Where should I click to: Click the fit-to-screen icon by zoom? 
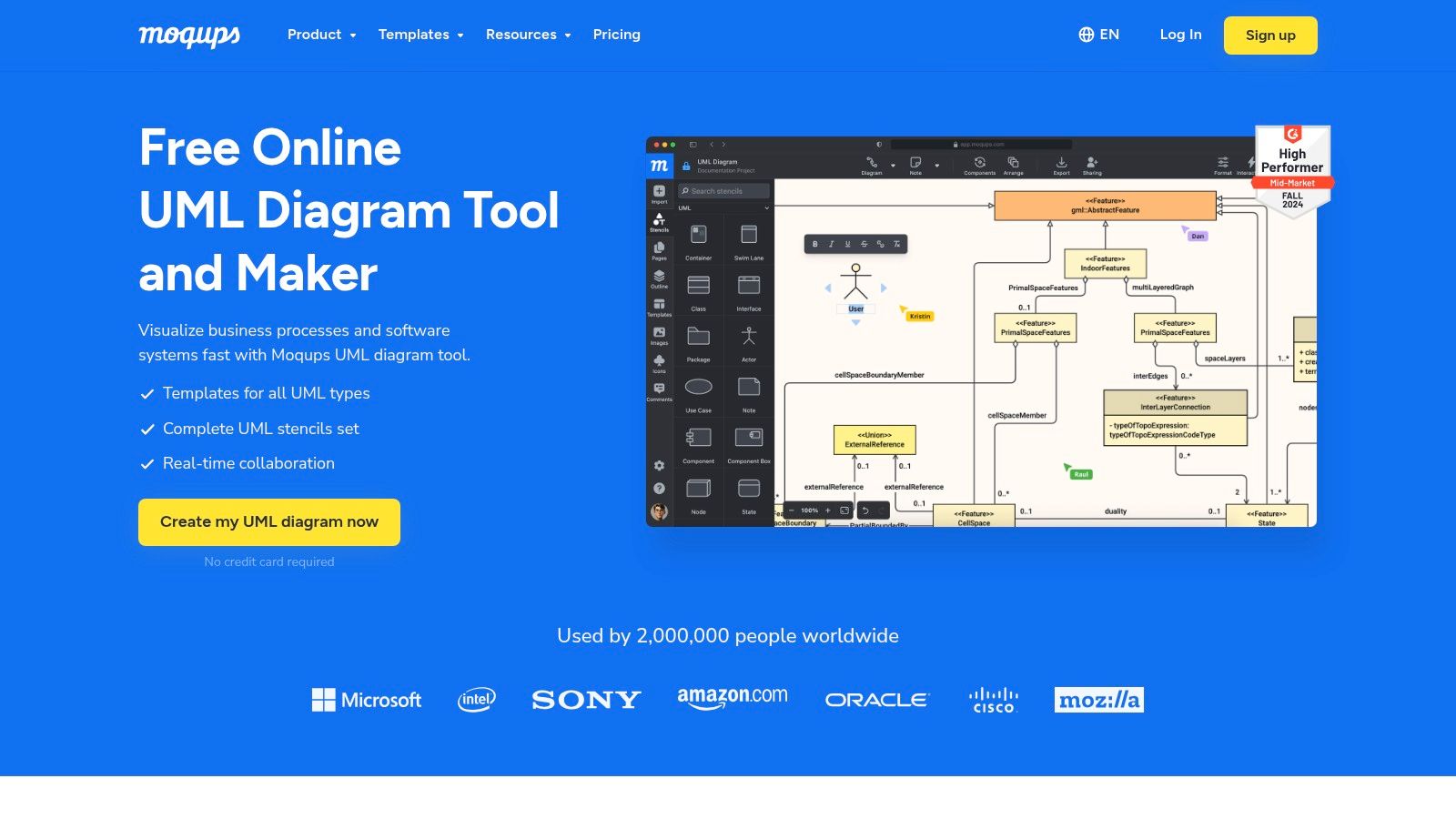click(x=844, y=511)
